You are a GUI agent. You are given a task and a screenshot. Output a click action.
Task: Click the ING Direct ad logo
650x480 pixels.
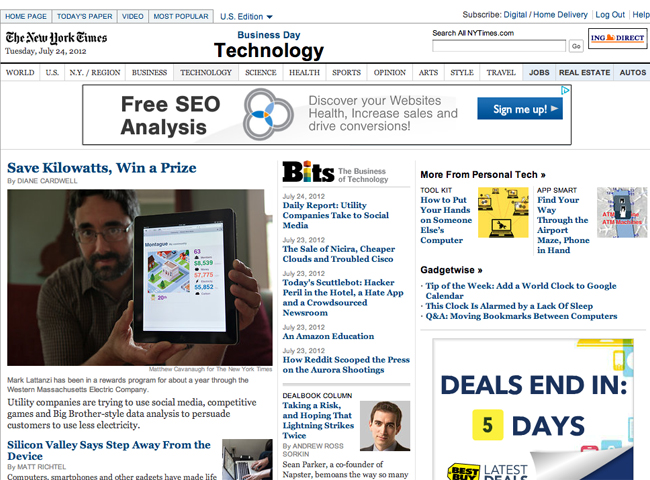[x=617, y=38]
